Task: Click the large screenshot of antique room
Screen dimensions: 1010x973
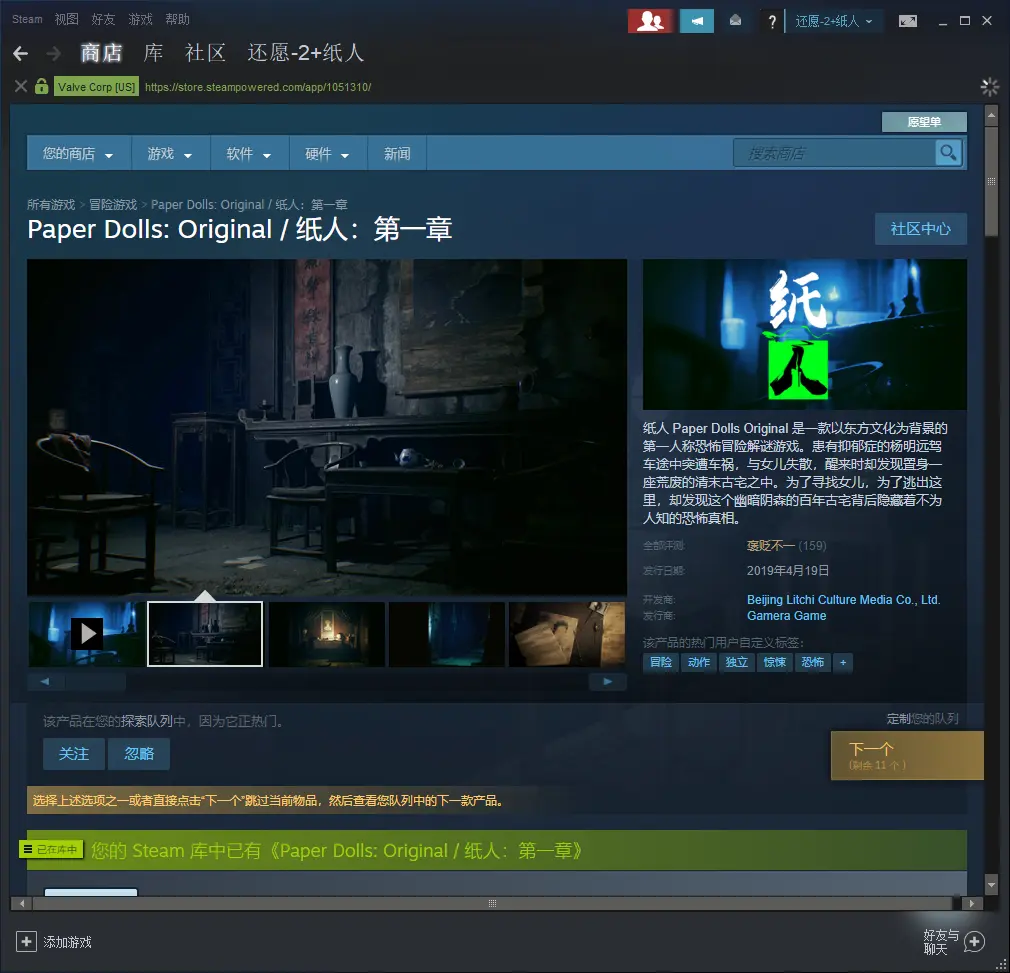Action: click(327, 427)
